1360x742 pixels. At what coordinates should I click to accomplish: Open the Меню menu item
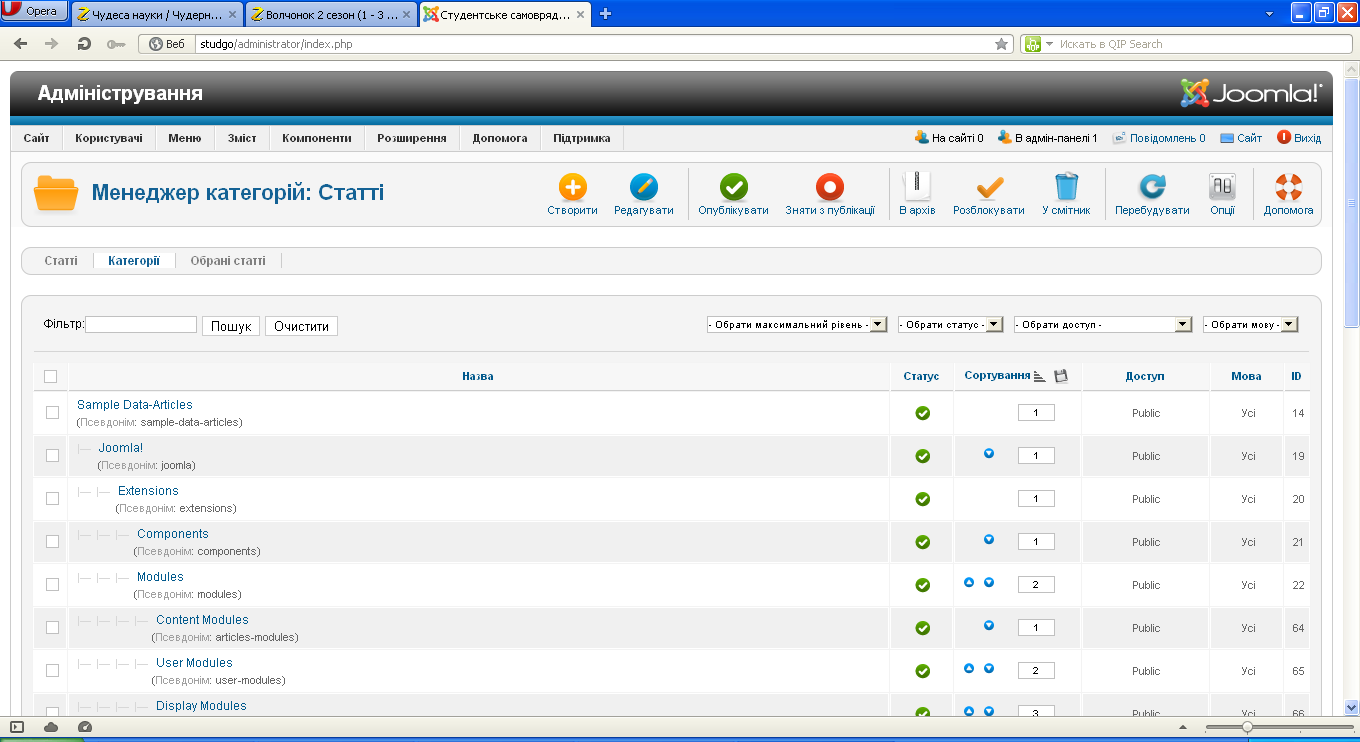(185, 138)
